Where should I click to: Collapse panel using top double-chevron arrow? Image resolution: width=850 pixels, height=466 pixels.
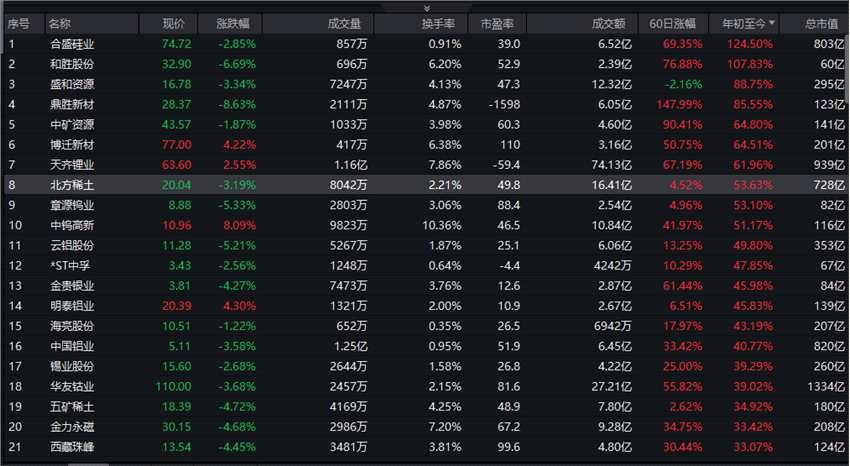coord(427,8)
